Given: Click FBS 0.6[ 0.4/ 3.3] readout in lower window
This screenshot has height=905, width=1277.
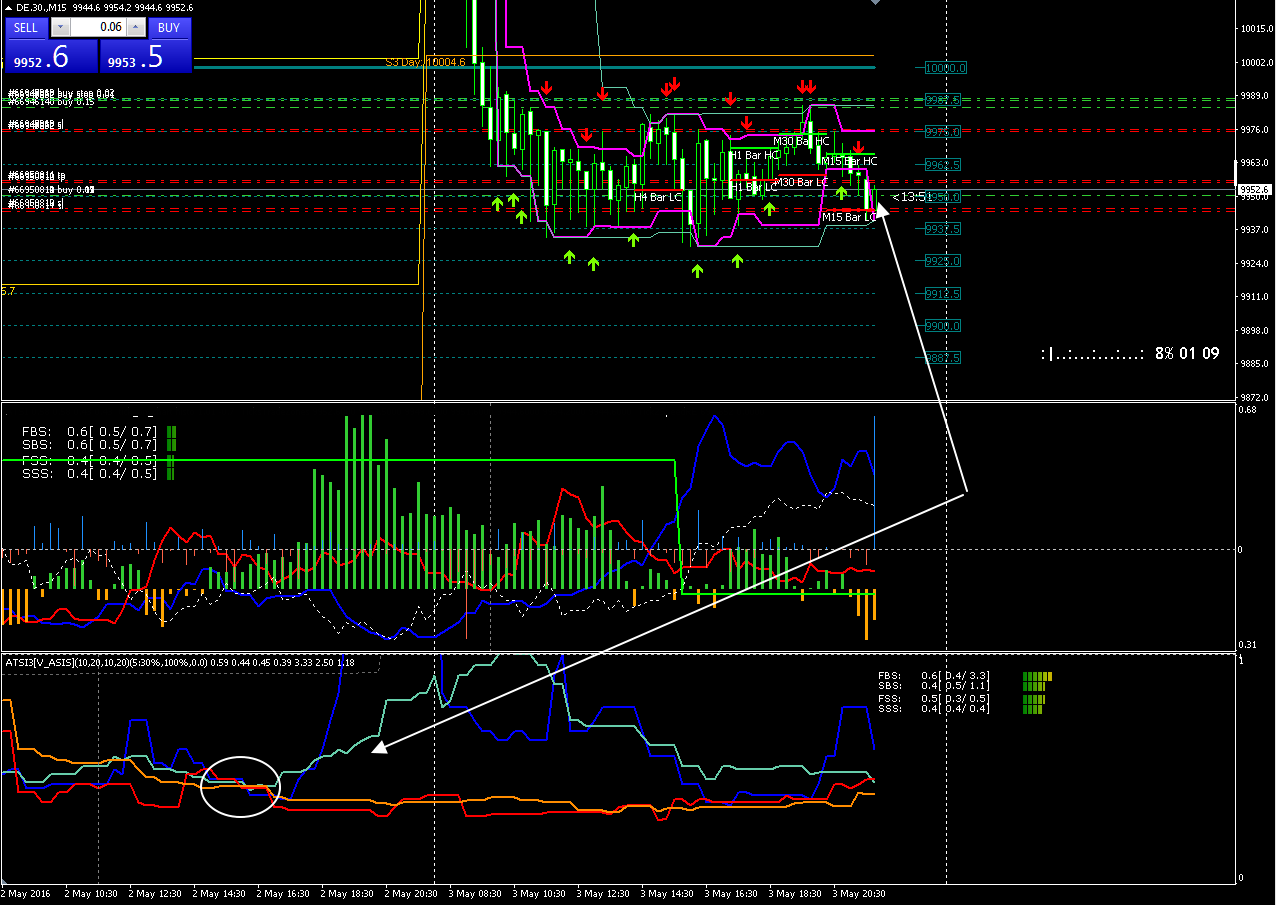Looking at the screenshot, I should [933, 676].
